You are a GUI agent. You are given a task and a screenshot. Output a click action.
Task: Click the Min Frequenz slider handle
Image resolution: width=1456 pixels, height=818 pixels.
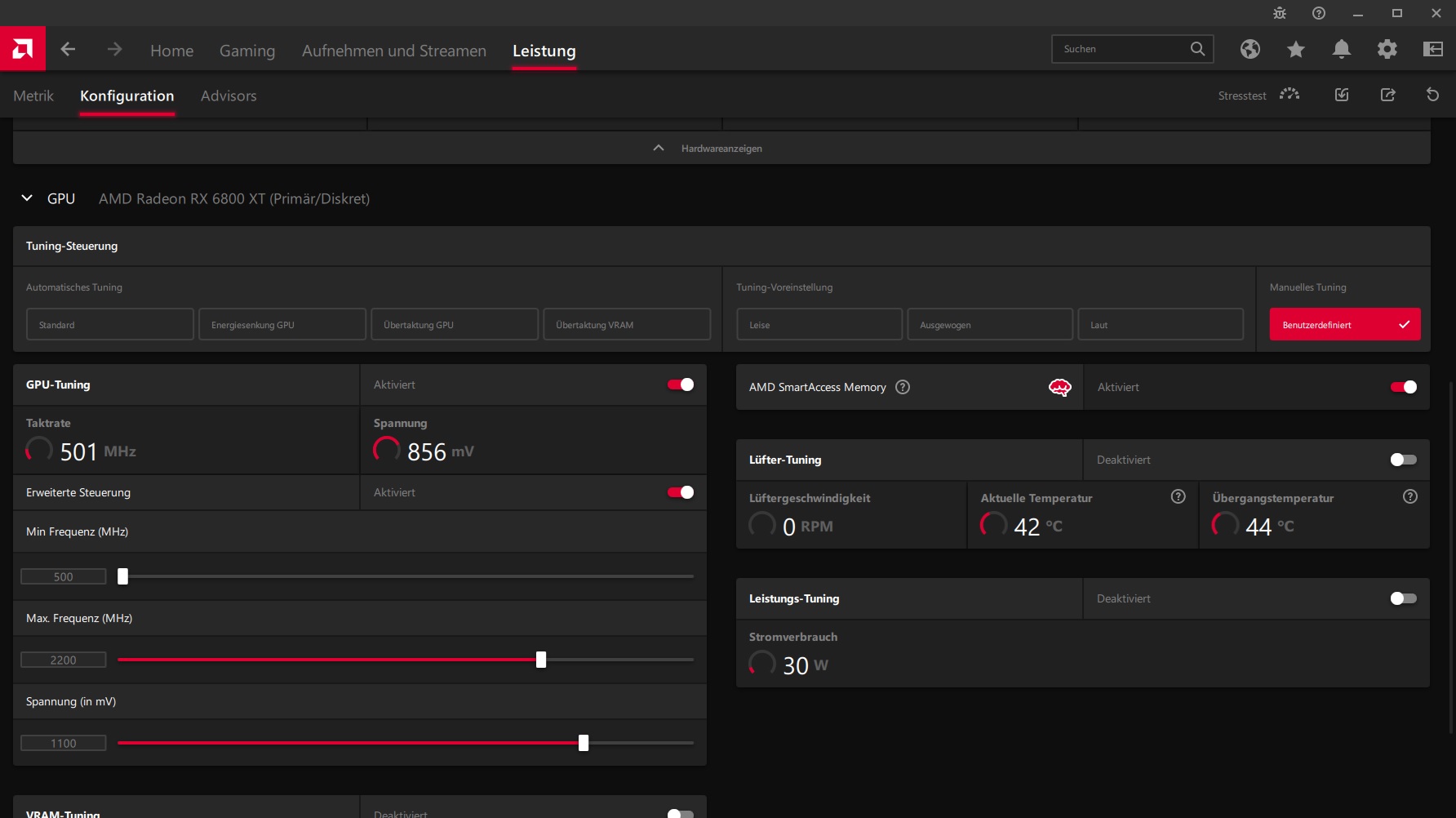pyautogui.click(x=122, y=576)
